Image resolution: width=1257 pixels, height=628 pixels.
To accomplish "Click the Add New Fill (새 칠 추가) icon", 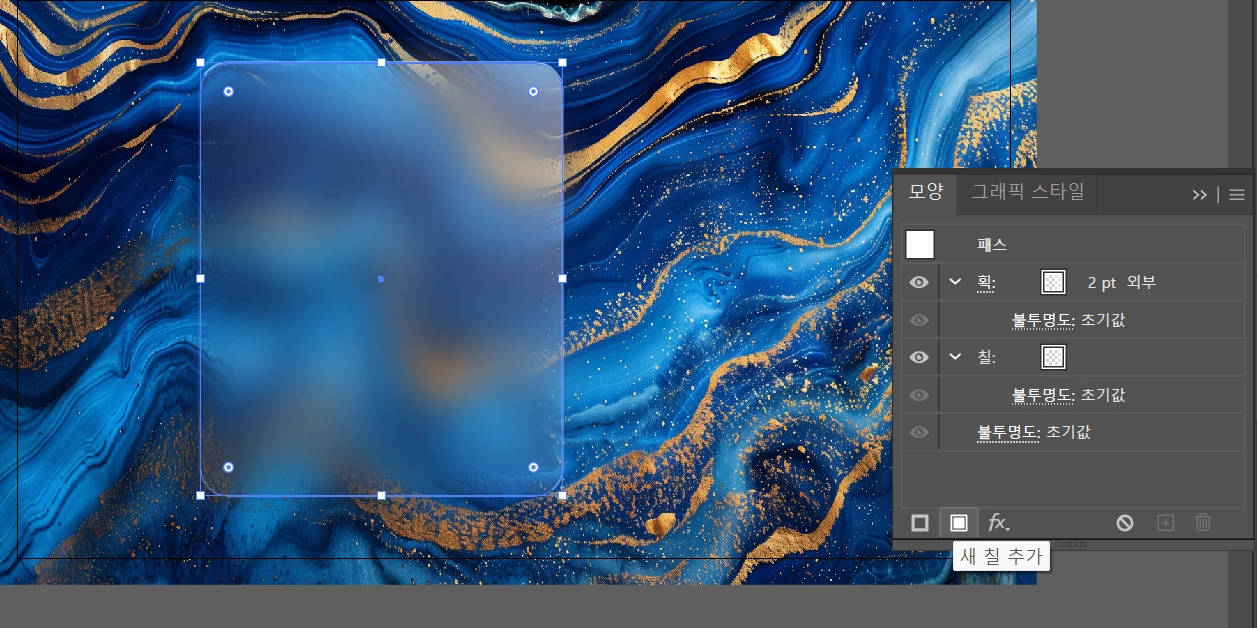I will pyautogui.click(x=958, y=523).
